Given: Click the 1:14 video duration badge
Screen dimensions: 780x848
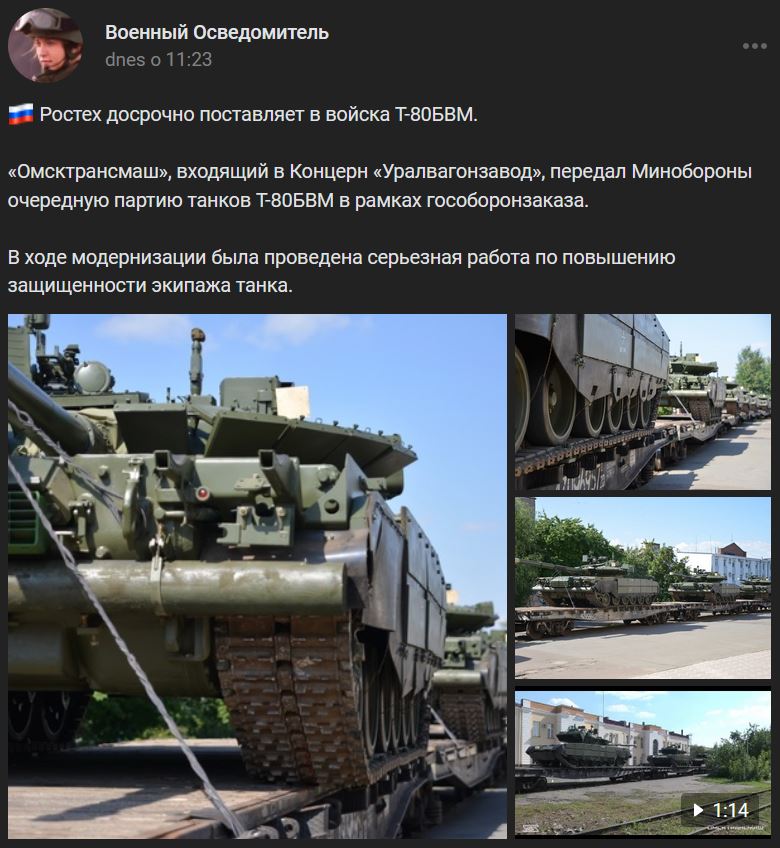Looking at the screenshot, I should pyautogui.click(x=720, y=810).
